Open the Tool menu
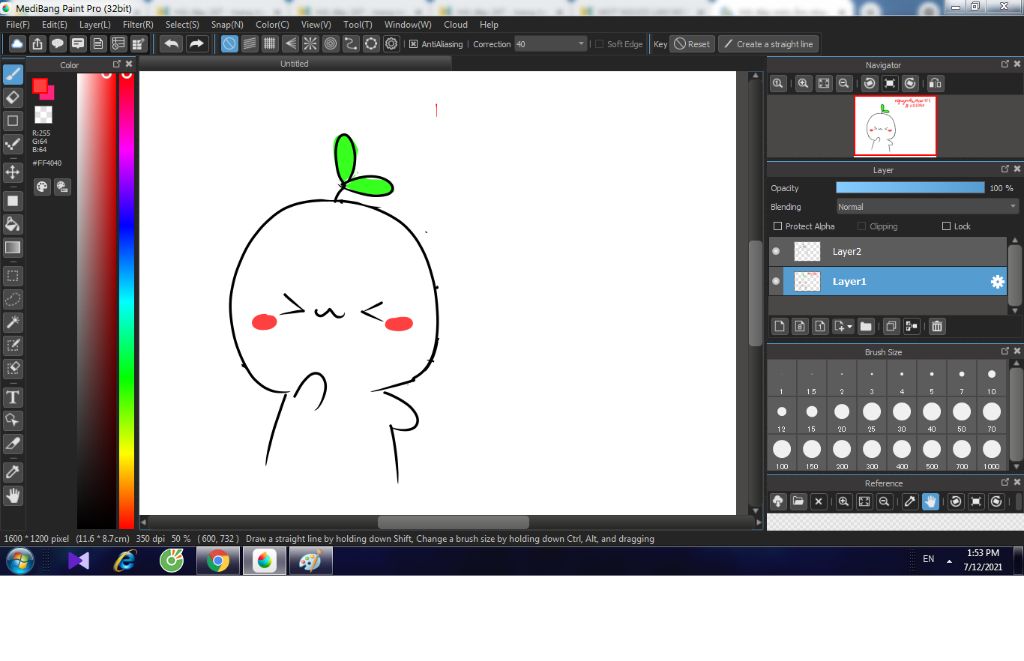Screen dimensions: 1024x661 358,24
